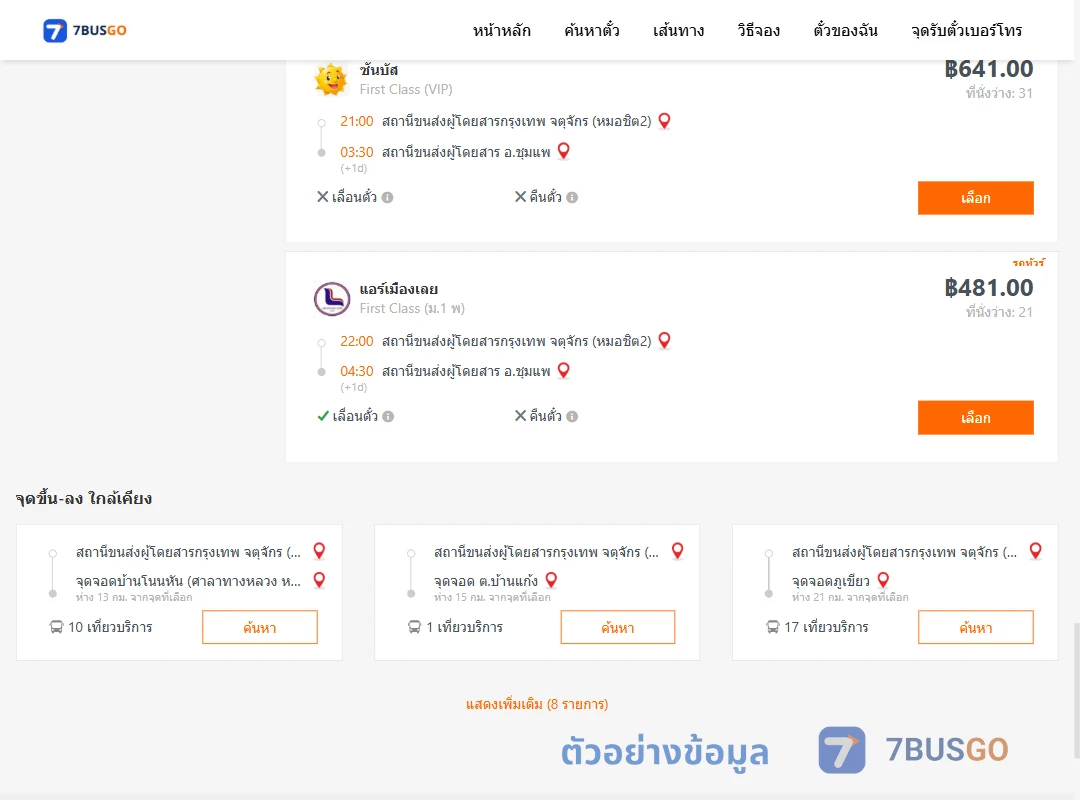Click bus icon next to 17 เที่ยวบริการ
1080x800 pixels.
[772, 627]
